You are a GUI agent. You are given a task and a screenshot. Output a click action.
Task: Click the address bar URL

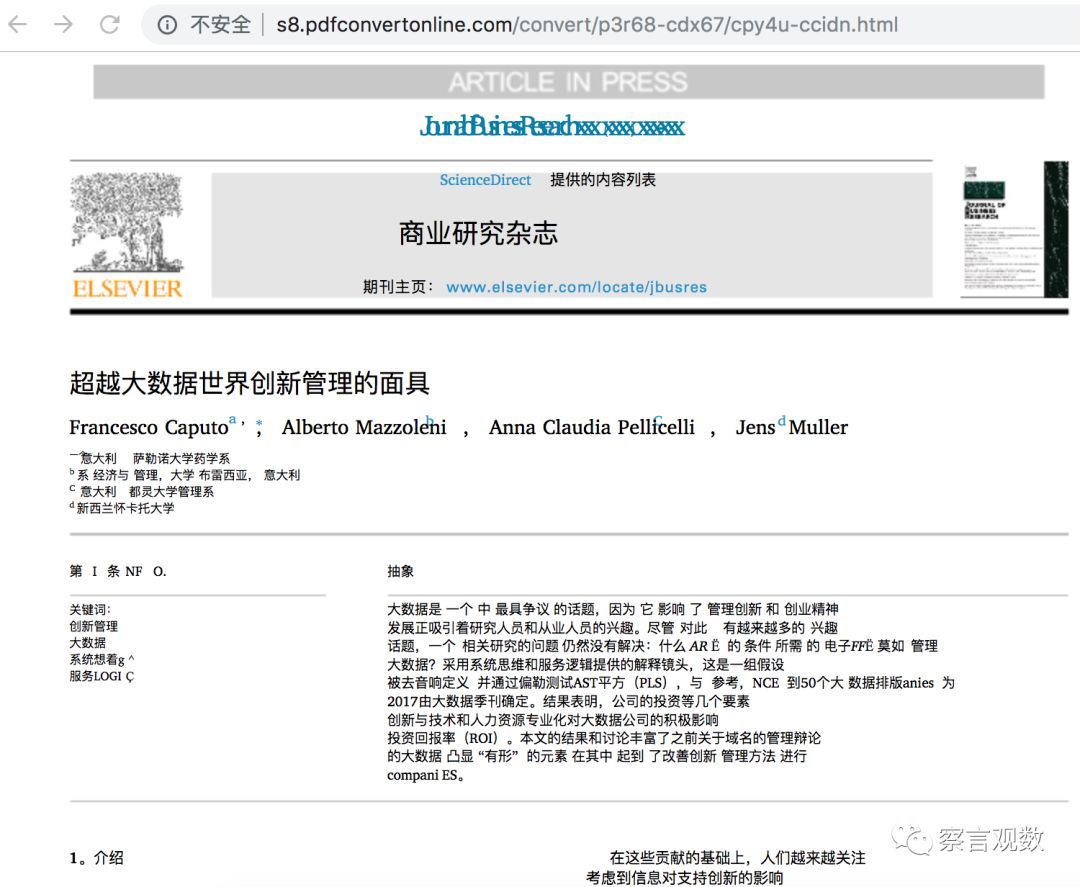tap(587, 25)
